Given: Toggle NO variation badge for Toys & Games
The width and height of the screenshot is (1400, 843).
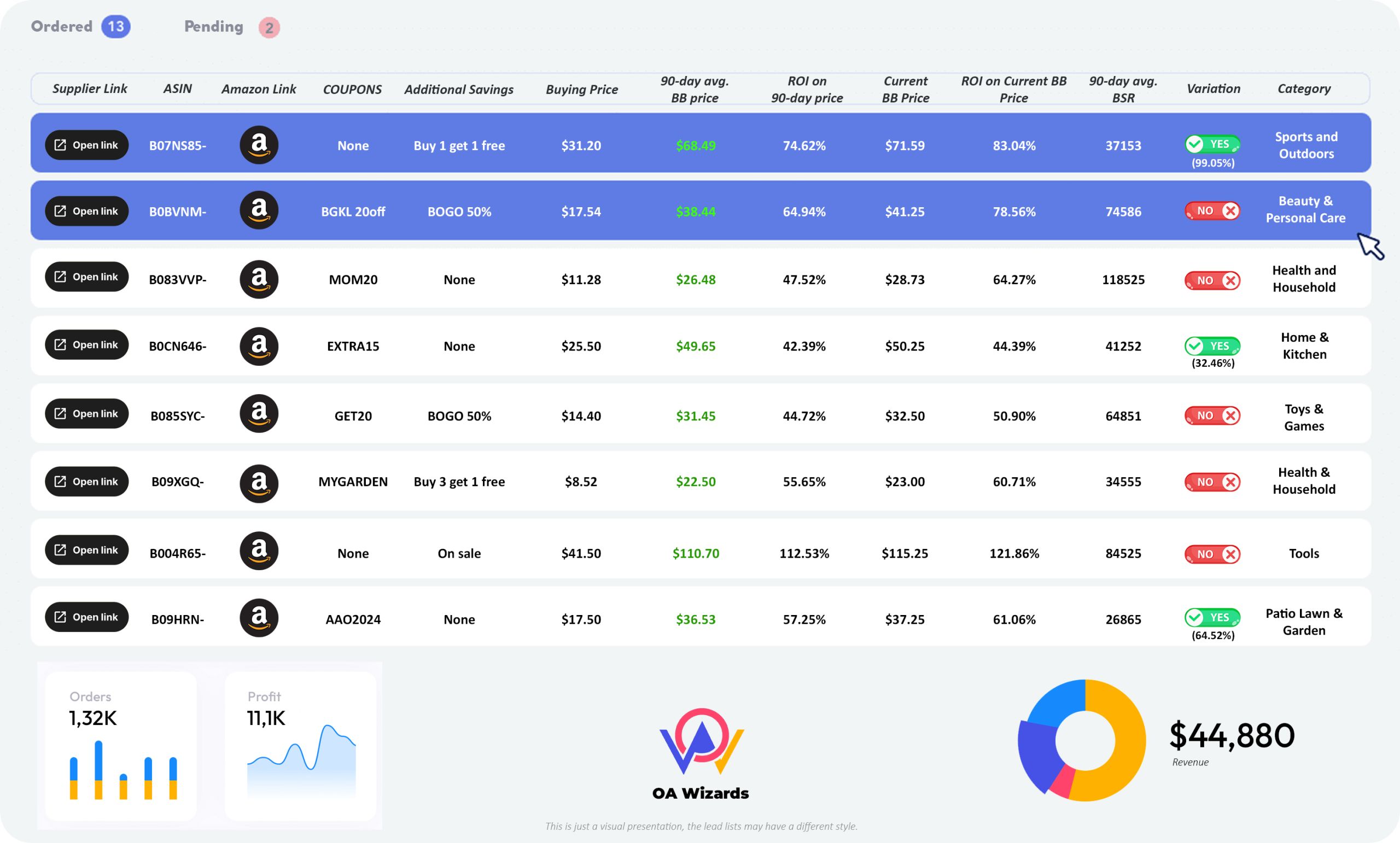Looking at the screenshot, I should point(1212,415).
